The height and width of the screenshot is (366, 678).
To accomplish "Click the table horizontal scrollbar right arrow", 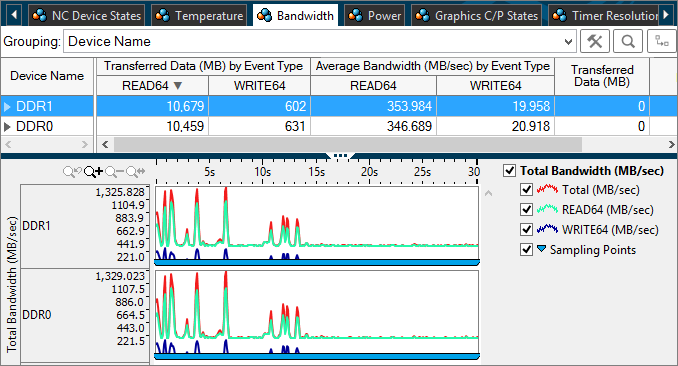I will coord(672,144).
